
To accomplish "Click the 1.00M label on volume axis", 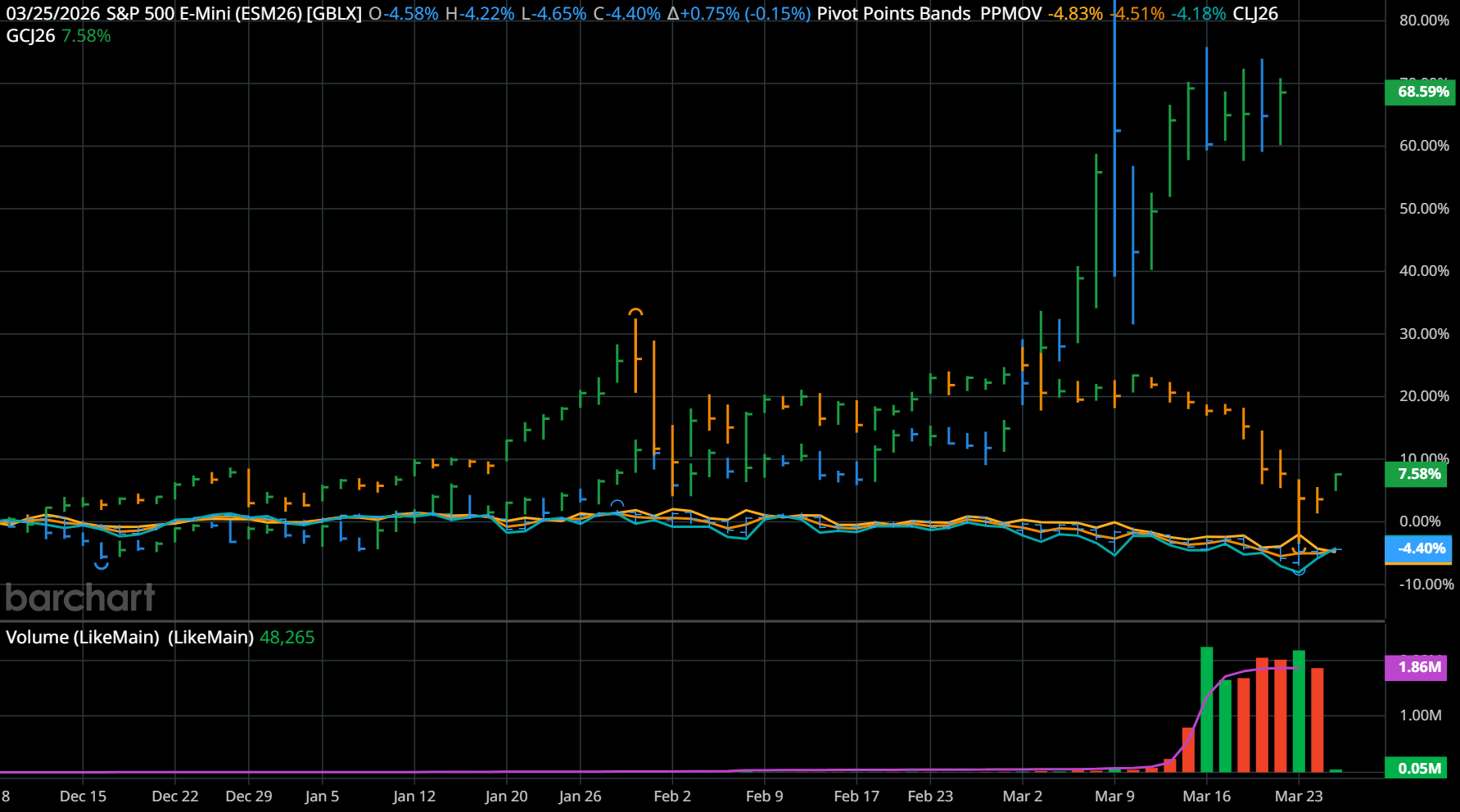I will (x=1421, y=715).
